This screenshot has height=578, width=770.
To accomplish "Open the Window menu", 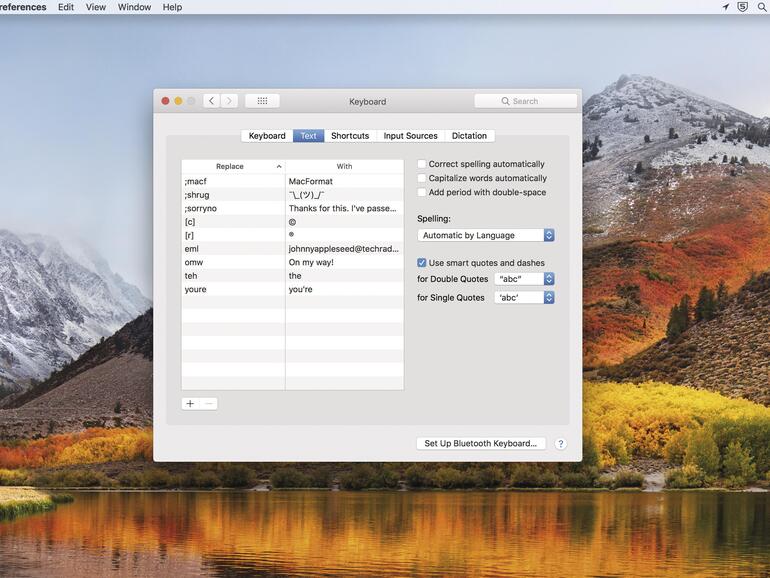I will point(134,7).
